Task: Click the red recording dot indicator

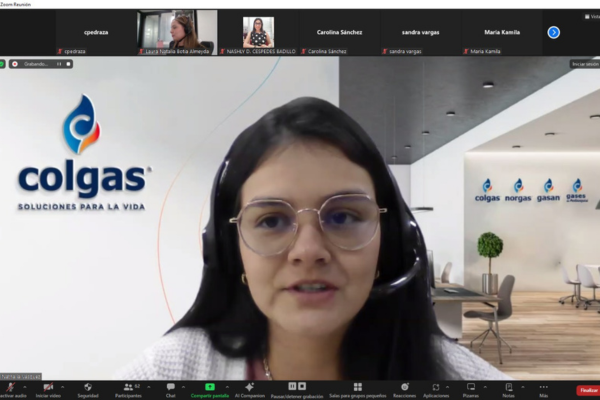Action: [15, 64]
